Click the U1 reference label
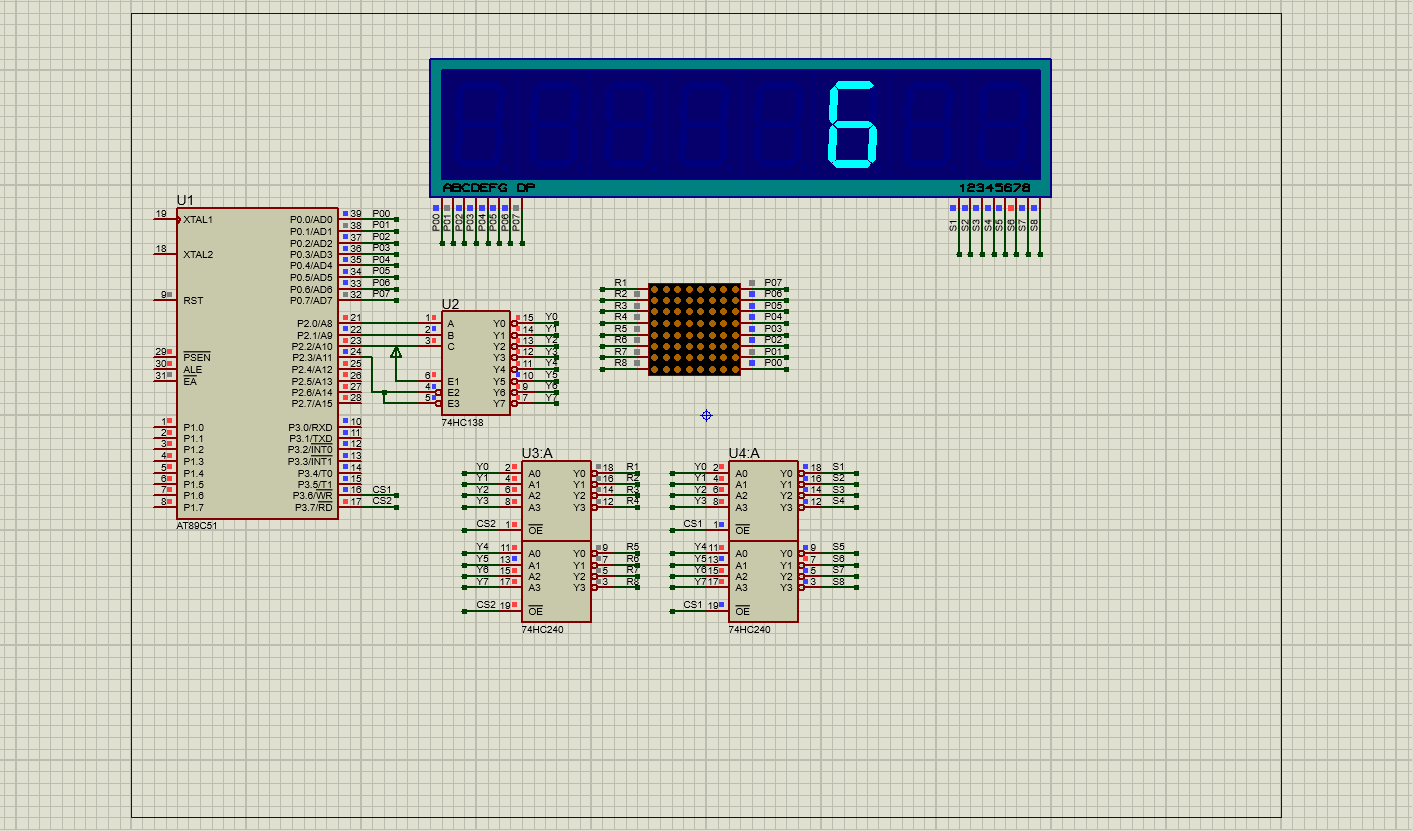1413x831 pixels. (x=185, y=200)
